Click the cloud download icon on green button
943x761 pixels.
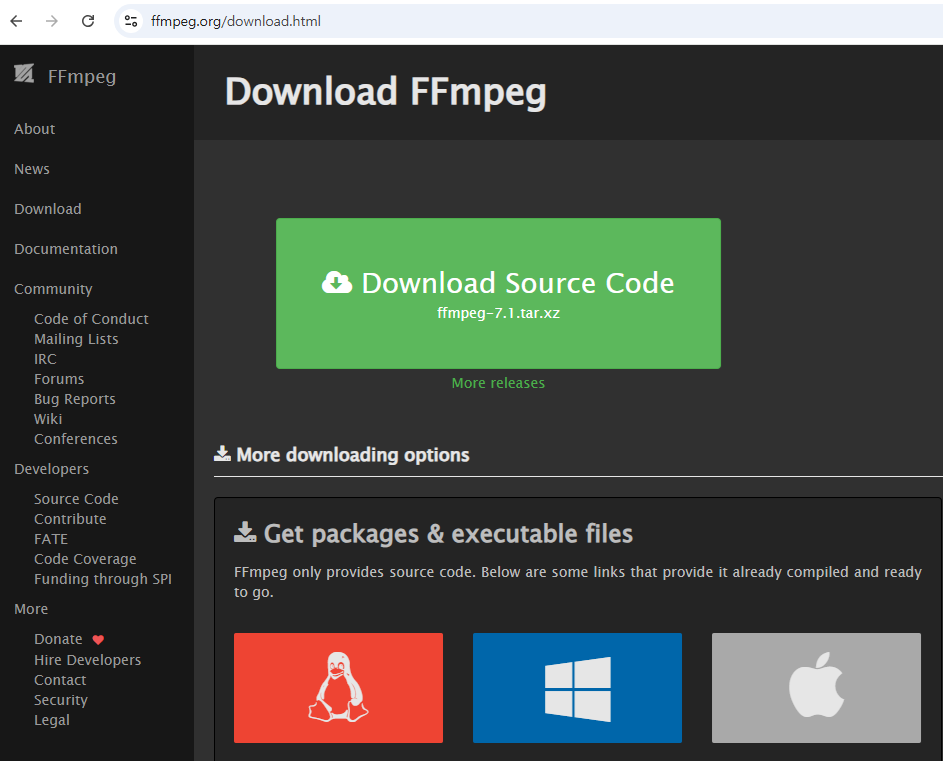pyautogui.click(x=337, y=282)
